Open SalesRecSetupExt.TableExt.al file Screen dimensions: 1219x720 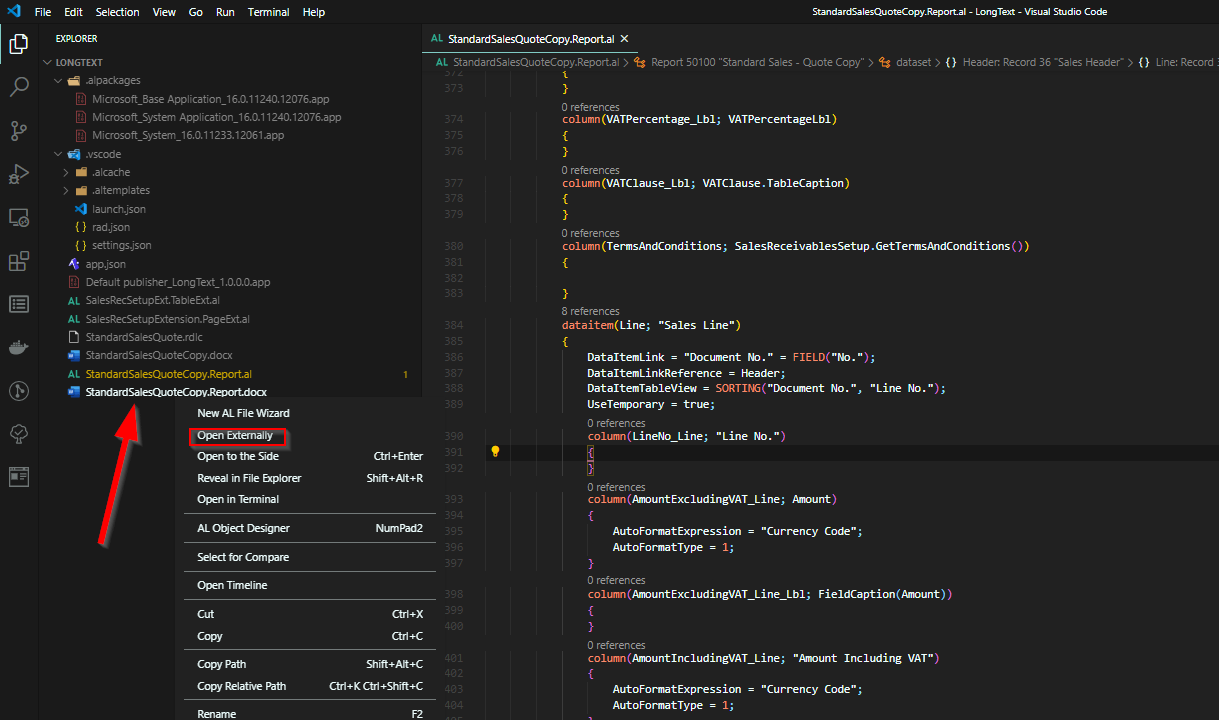[152, 300]
